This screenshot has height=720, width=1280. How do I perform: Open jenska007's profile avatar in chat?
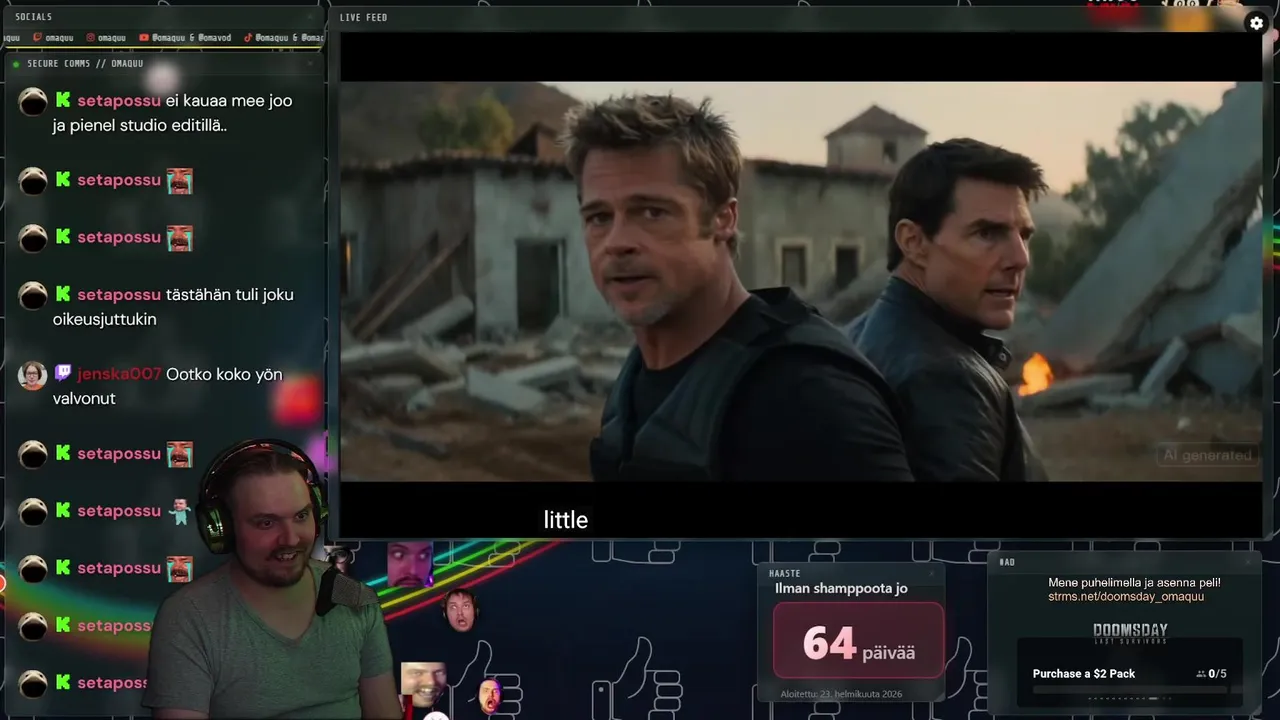click(x=33, y=375)
